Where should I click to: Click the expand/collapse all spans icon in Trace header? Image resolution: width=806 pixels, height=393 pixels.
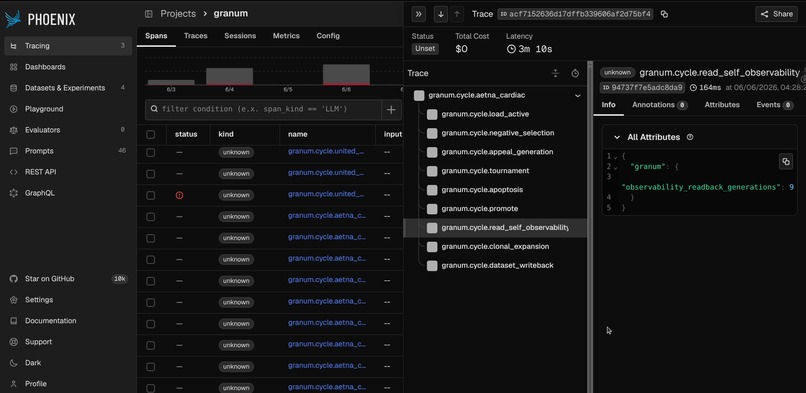coord(555,73)
